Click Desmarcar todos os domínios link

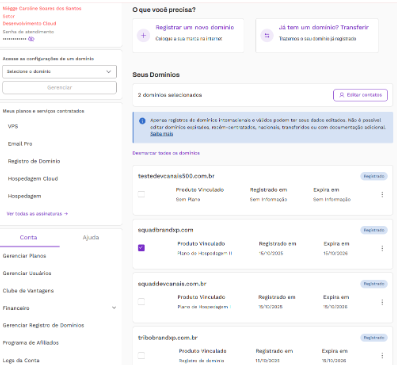click(x=166, y=153)
